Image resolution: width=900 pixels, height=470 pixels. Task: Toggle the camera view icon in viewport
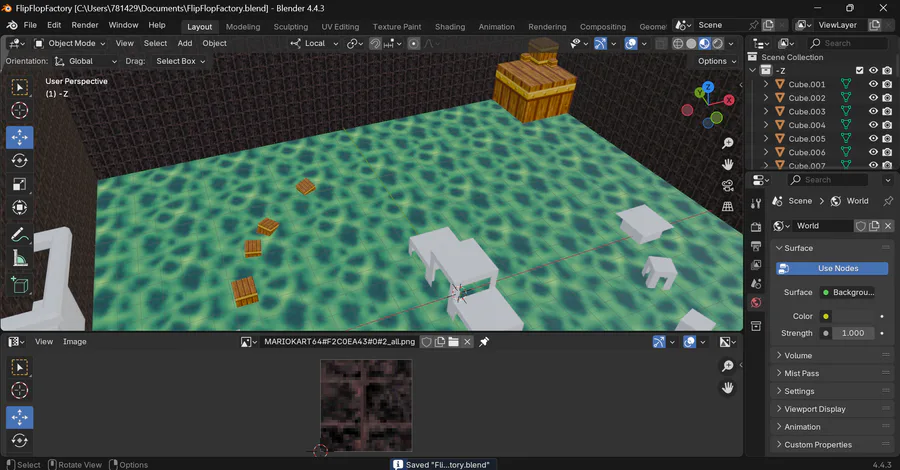728,185
